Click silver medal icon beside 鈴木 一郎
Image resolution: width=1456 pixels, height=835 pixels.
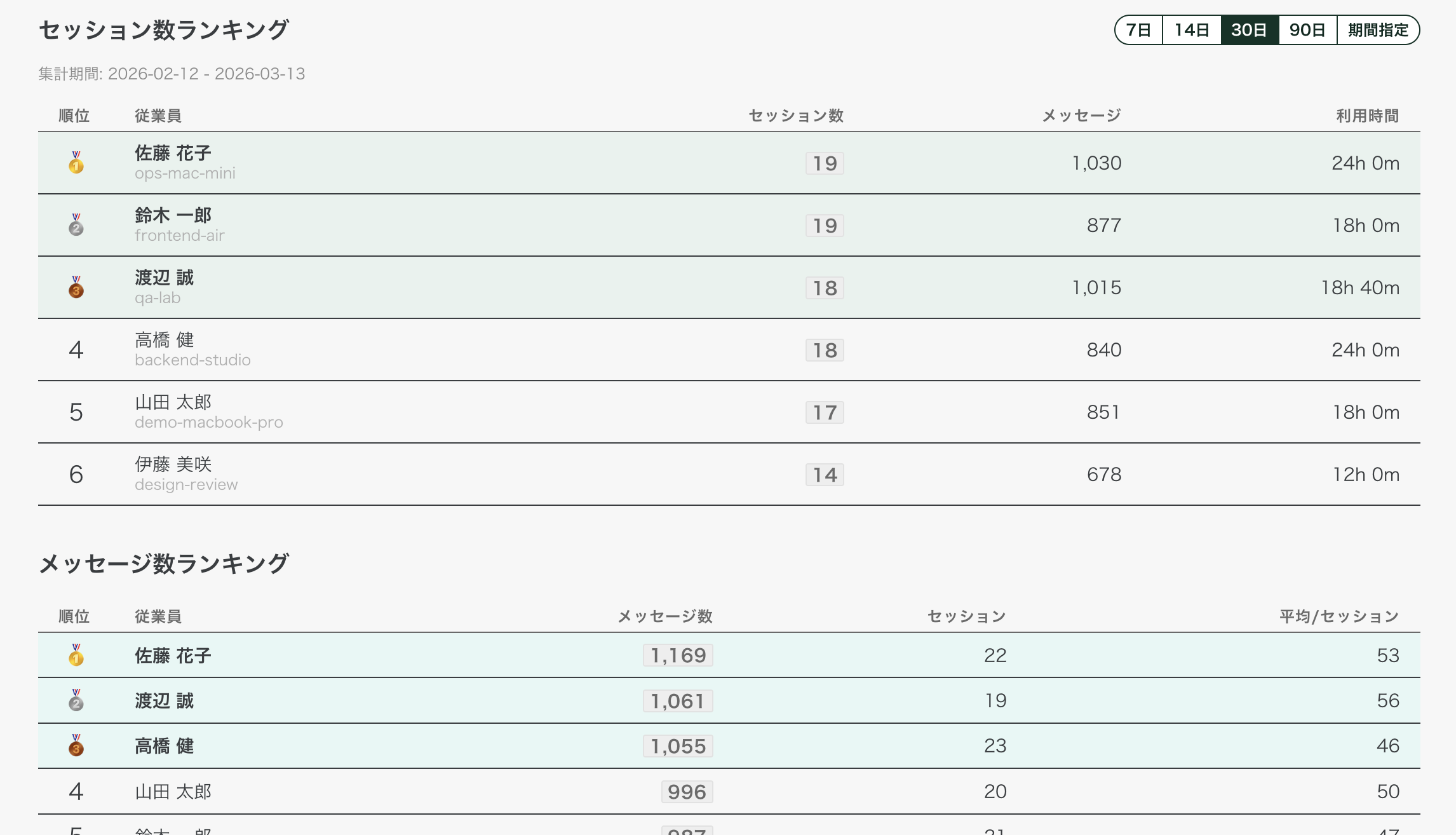click(76, 225)
